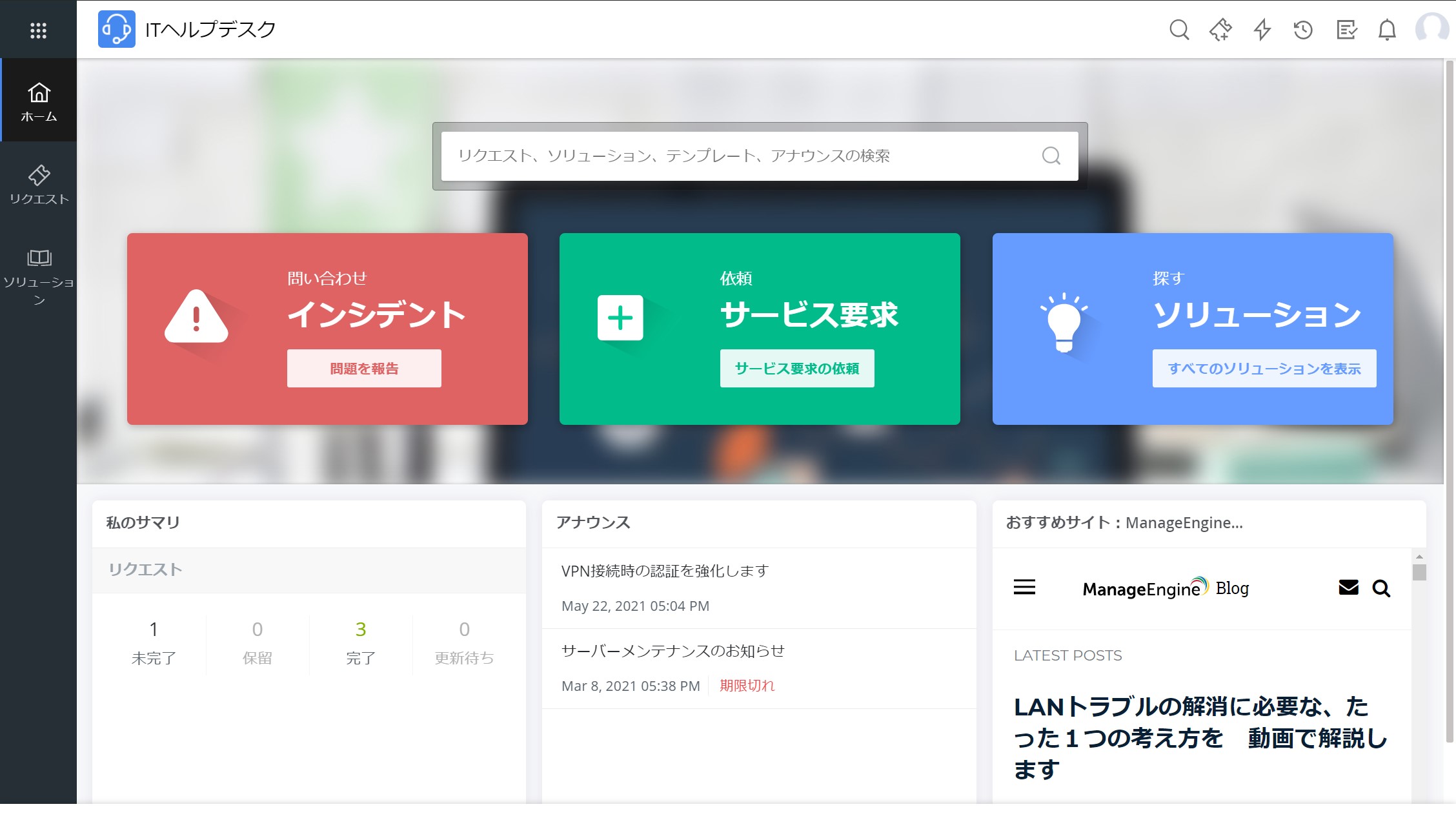This screenshot has height=831, width=1456.
Task: Click the blog widget vertical scrollbar
Action: click(1419, 573)
